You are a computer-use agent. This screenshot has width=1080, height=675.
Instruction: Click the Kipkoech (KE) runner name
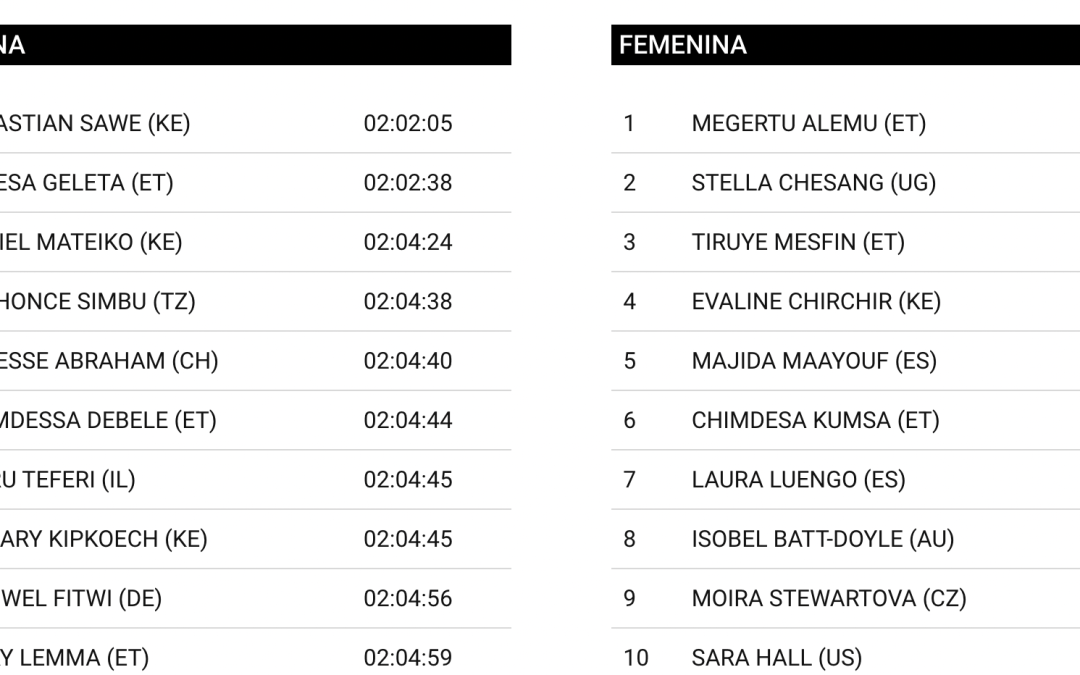click(x=103, y=539)
